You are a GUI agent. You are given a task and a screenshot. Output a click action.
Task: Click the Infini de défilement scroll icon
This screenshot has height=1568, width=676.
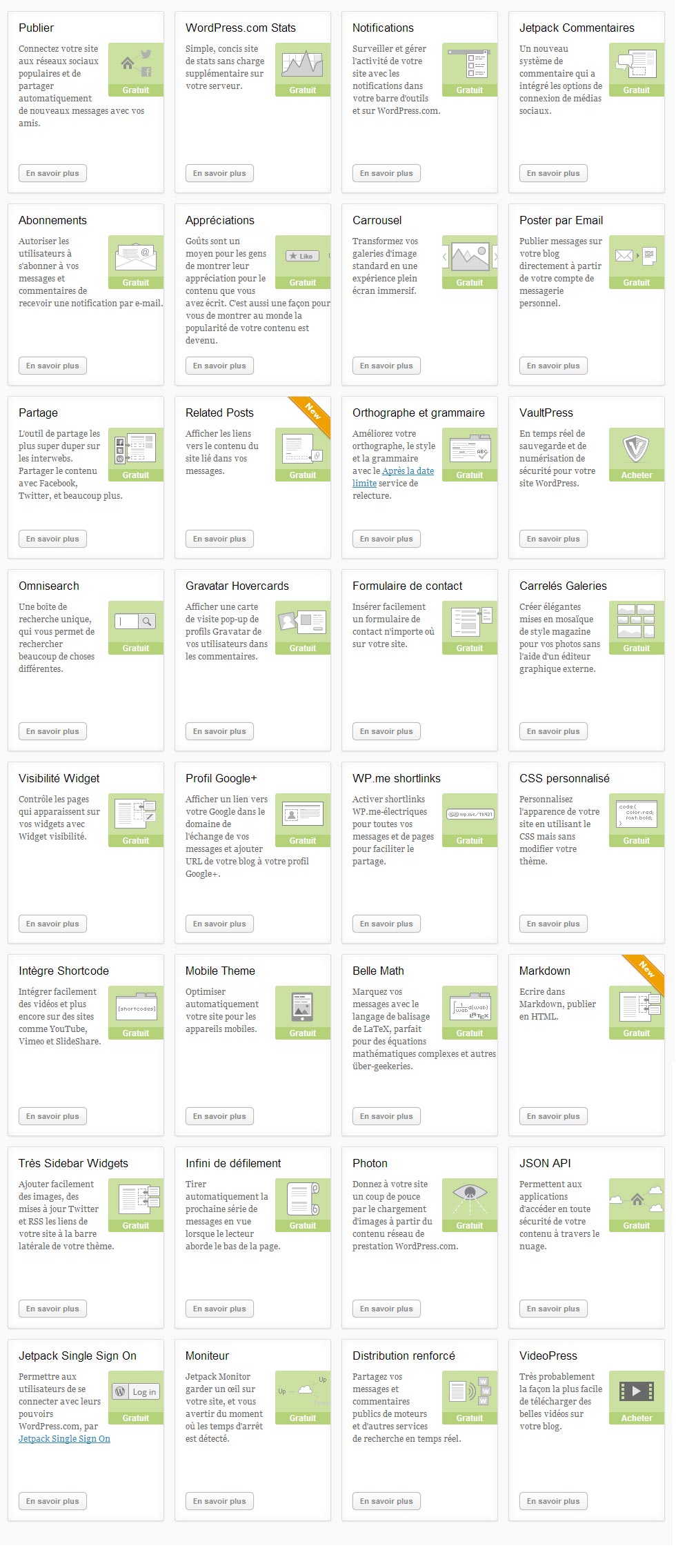pyautogui.click(x=303, y=1199)
